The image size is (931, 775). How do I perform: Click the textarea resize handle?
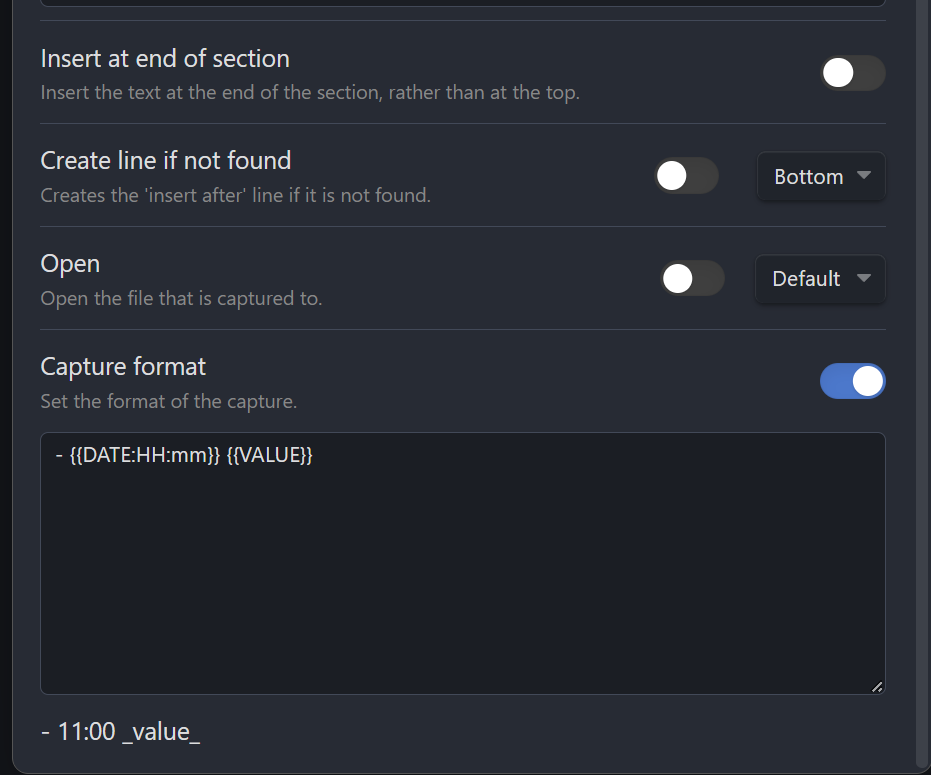point(878,686)
